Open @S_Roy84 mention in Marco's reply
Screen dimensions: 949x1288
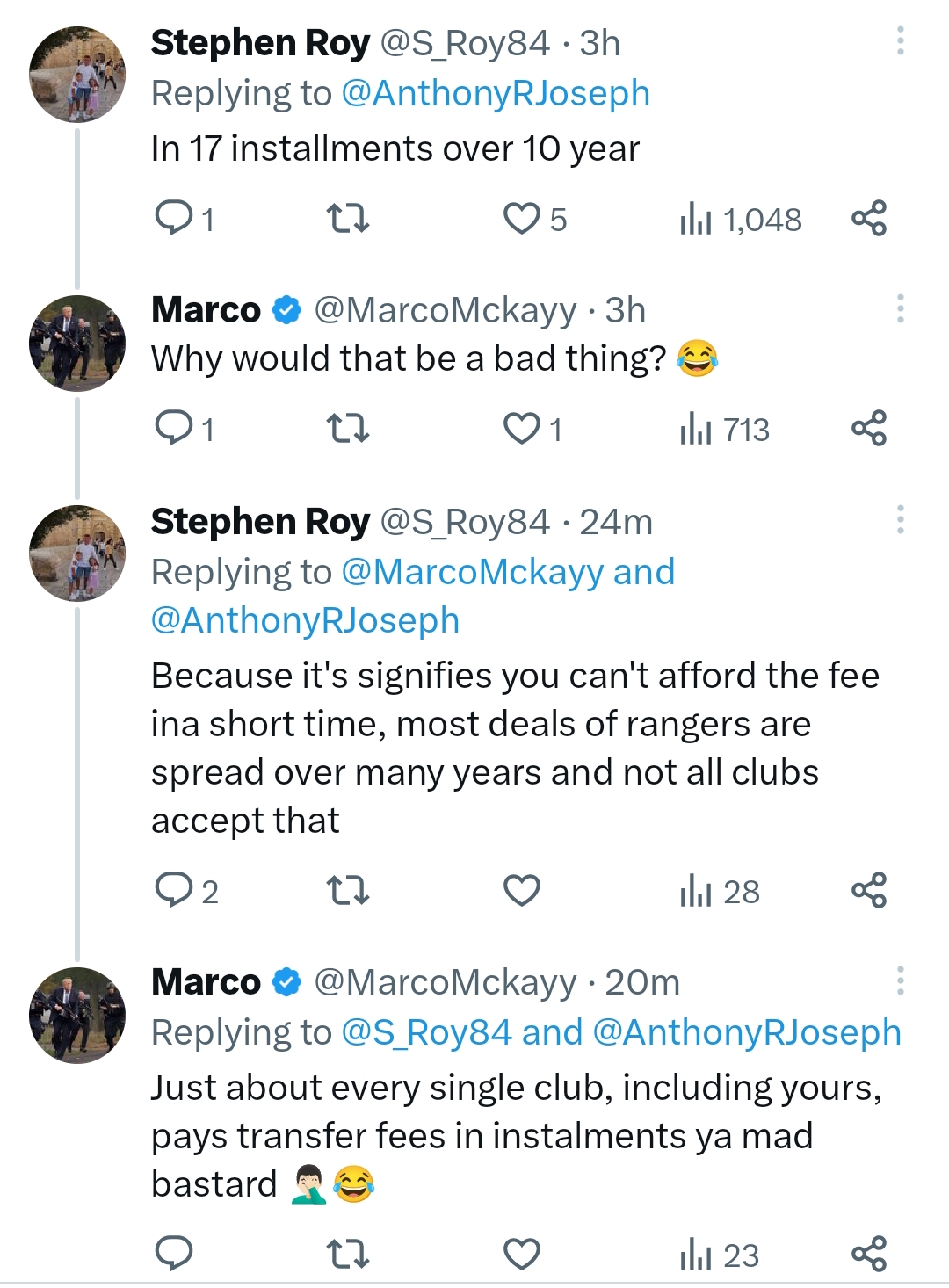[x=425, y=1032]
